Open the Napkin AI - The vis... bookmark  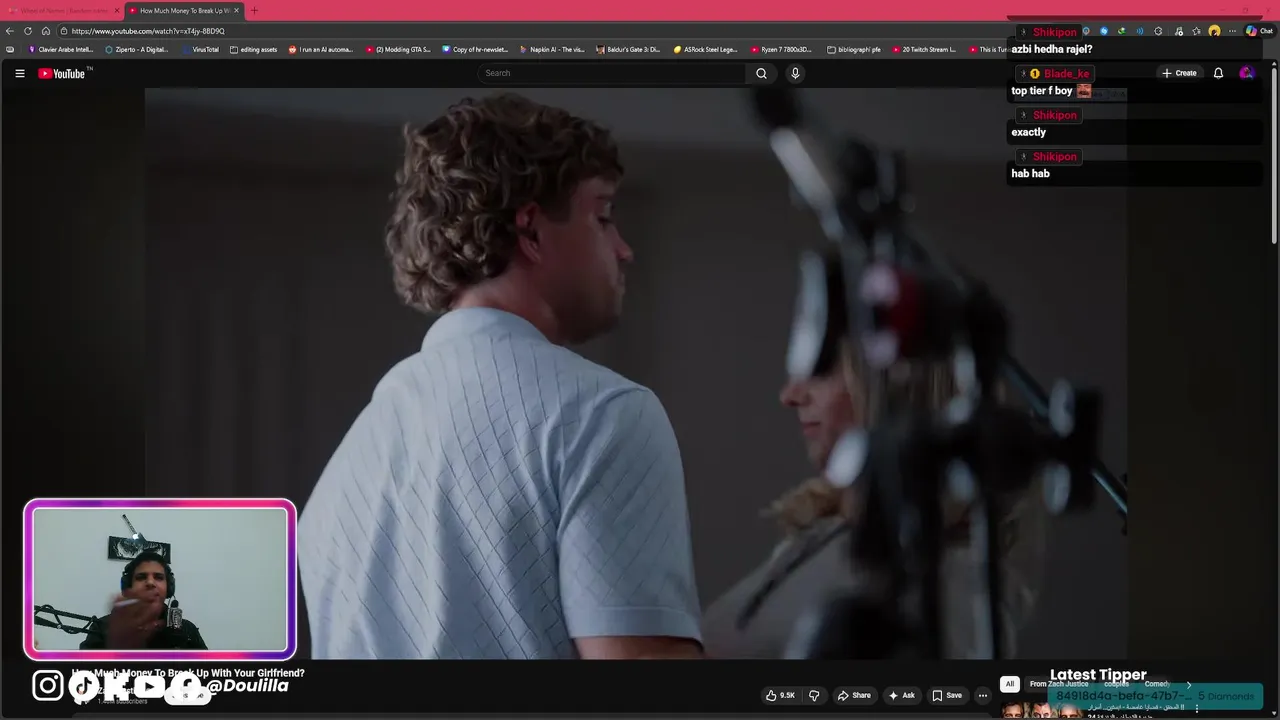tap(552, 49)
